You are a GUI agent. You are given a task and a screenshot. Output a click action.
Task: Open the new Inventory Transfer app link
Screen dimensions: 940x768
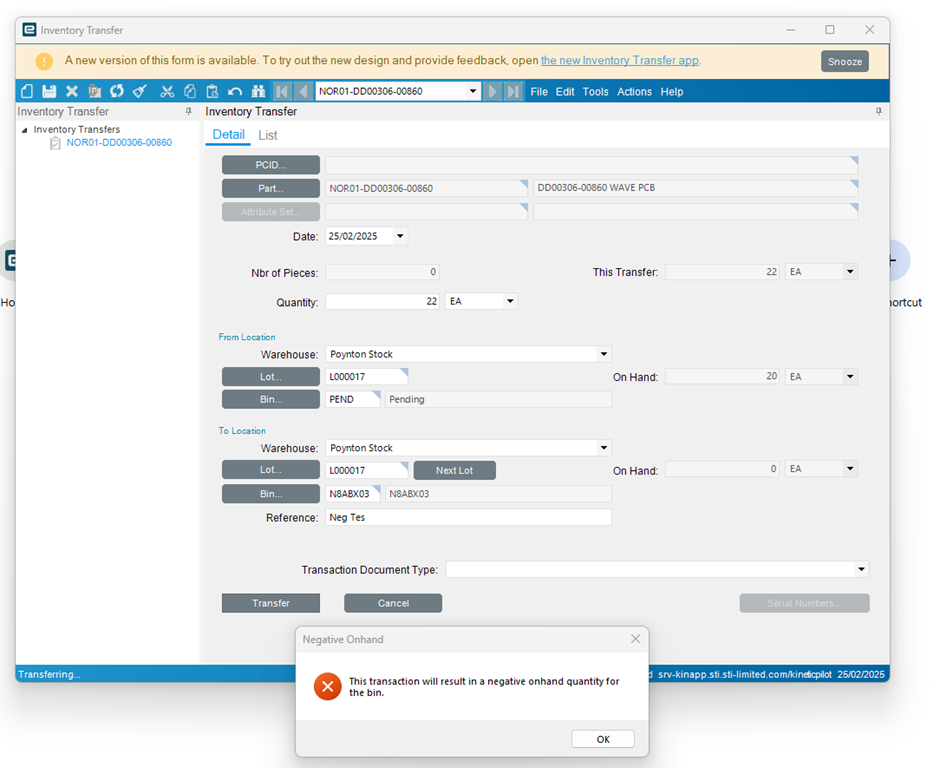[620, 61]
